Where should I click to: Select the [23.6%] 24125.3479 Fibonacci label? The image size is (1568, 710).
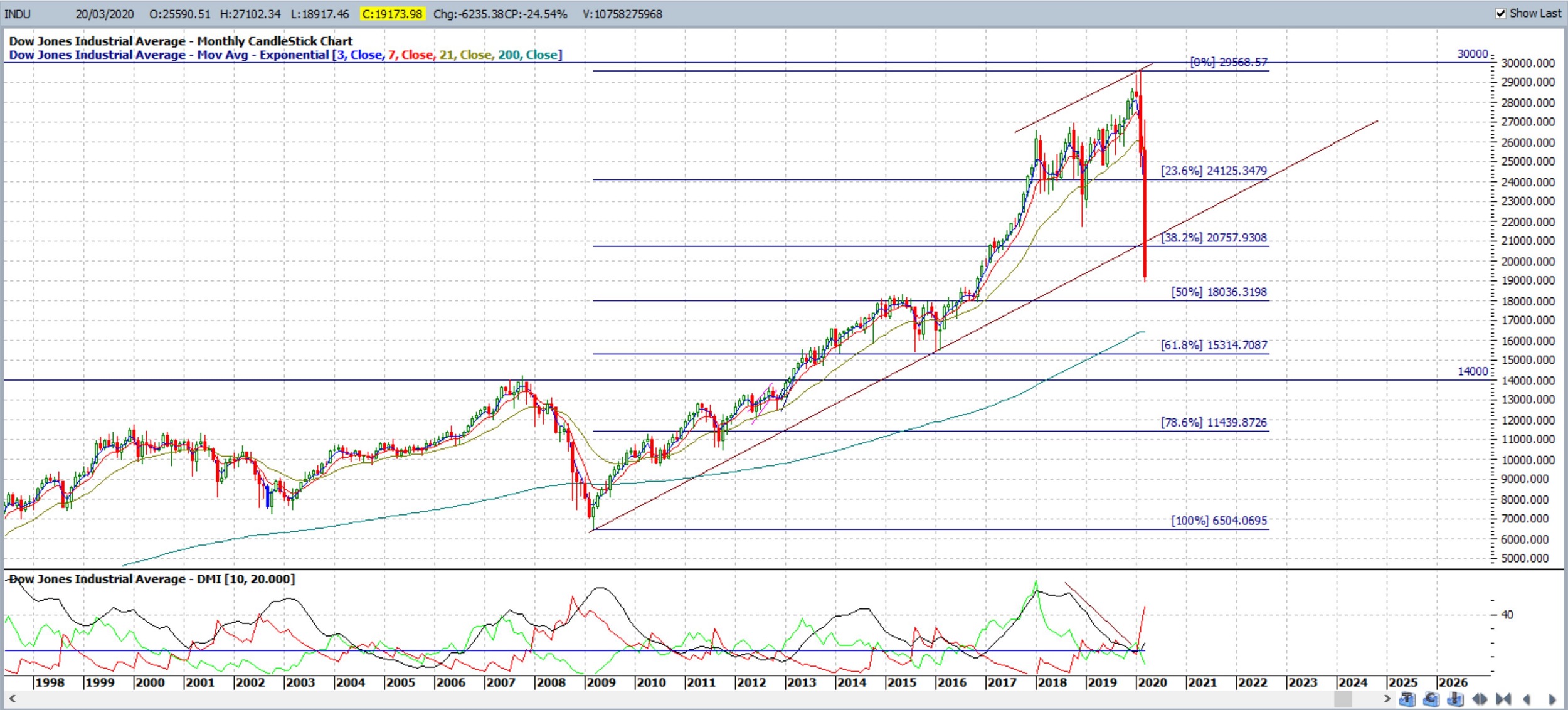pyautogui.click(x=1214, y=171)
